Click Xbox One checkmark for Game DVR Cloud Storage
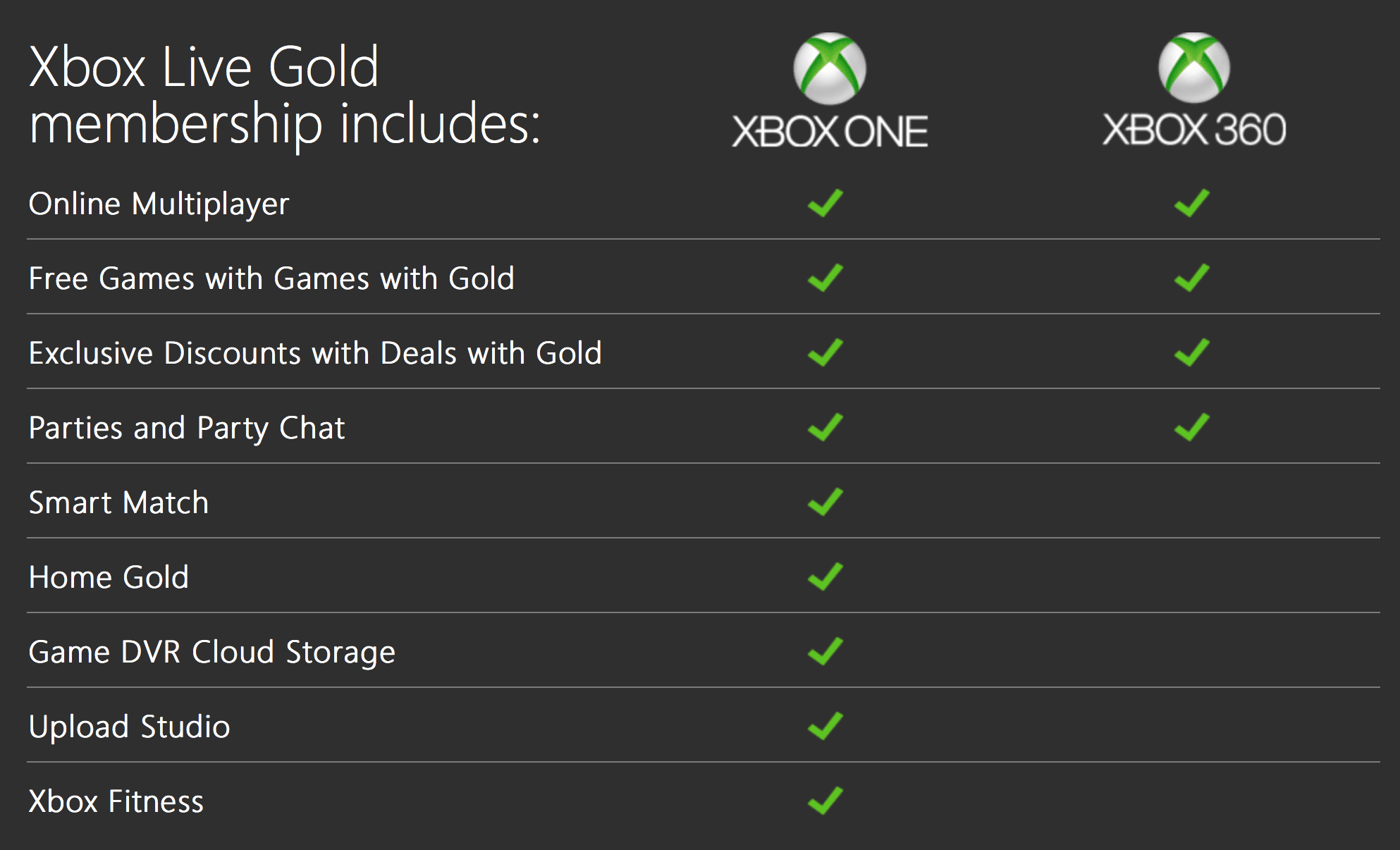 825,651
